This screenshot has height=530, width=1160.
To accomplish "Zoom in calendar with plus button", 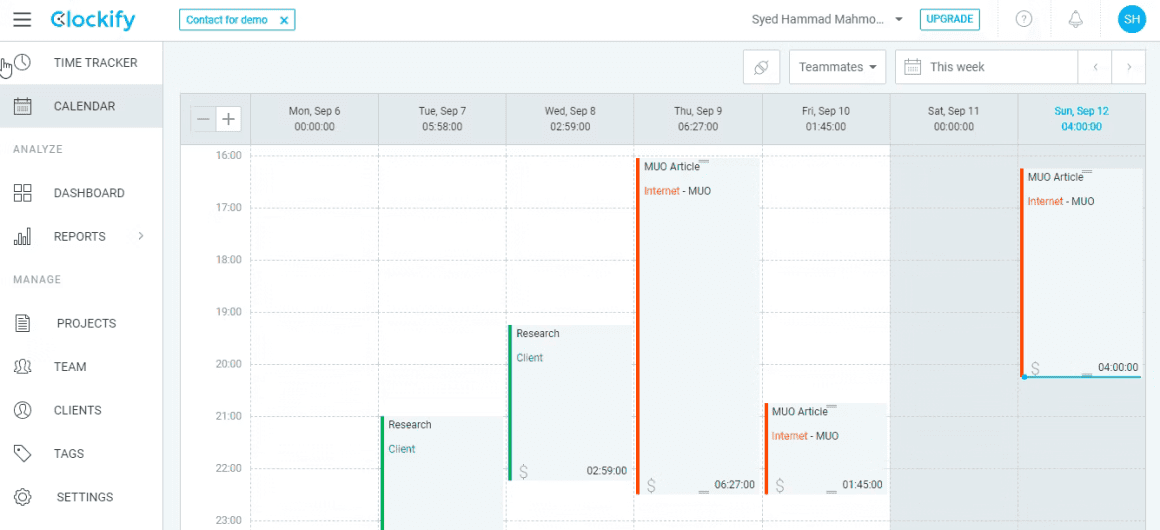I will [229, 118].
